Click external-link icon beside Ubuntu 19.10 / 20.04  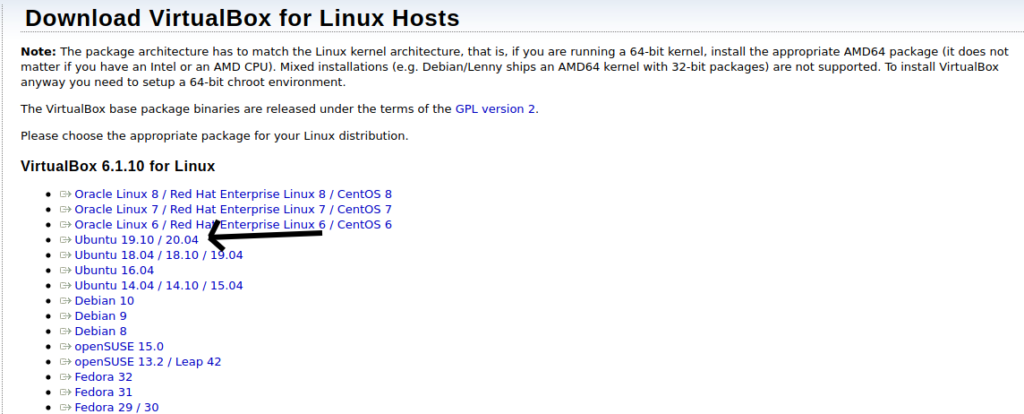[x=65, y=240]
